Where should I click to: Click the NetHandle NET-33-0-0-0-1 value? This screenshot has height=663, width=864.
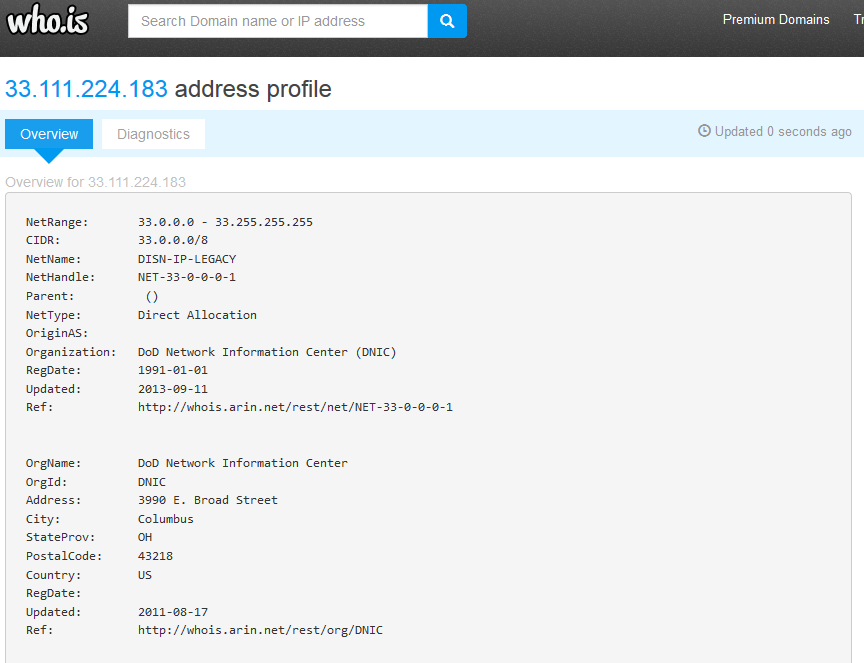187,277
